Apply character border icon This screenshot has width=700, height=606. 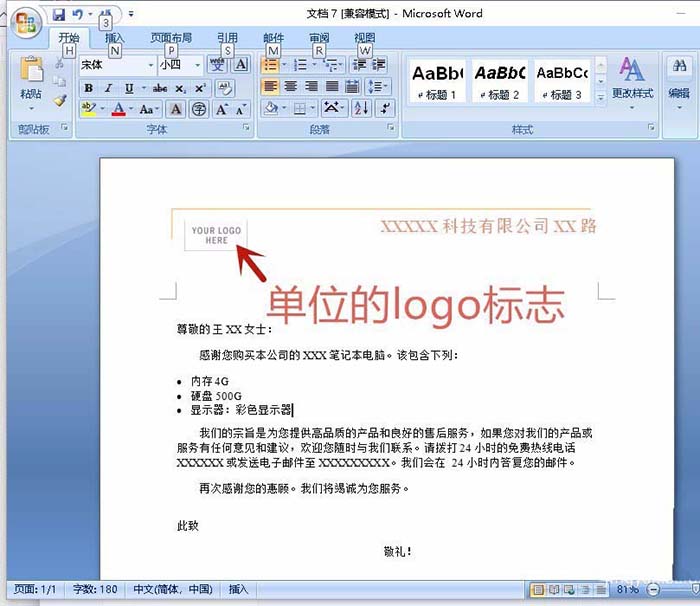coord(241,64)
